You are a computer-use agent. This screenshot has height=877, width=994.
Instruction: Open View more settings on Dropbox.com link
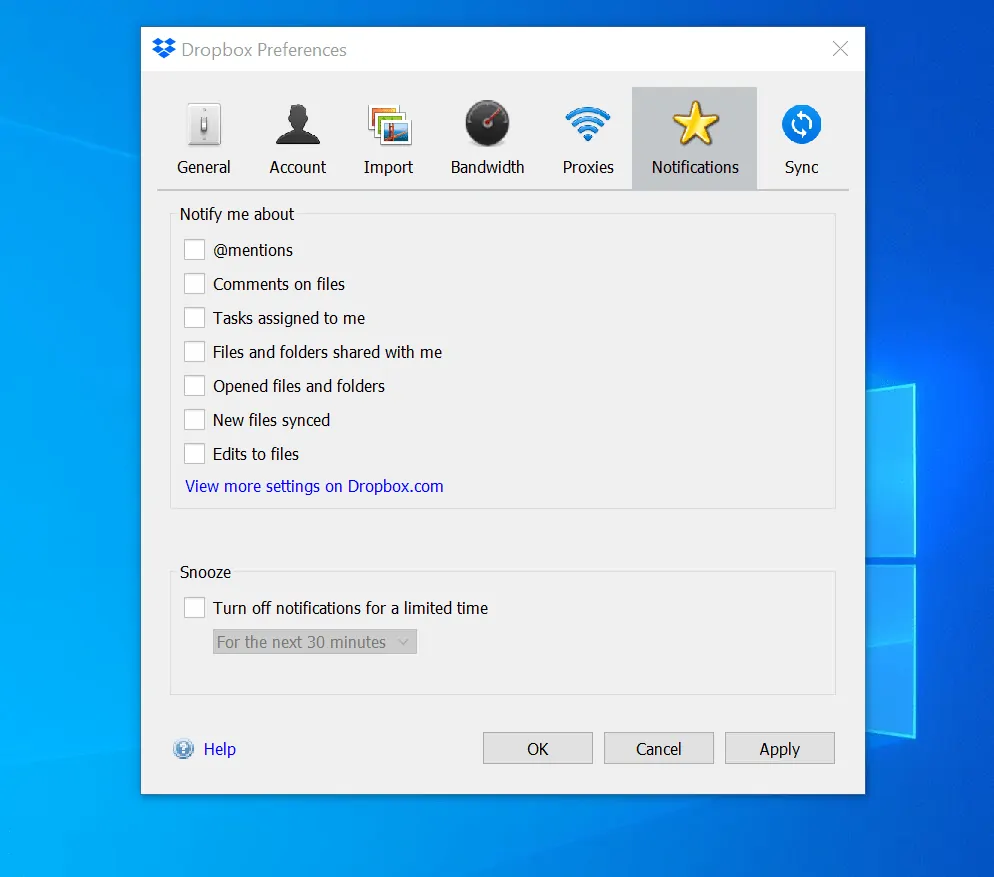[x=314, y=486]
